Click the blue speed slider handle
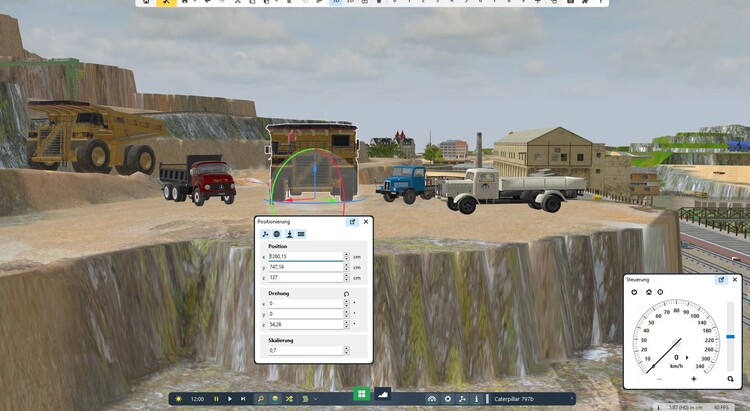This screenshot has width=750, height=411. point(730,337)
